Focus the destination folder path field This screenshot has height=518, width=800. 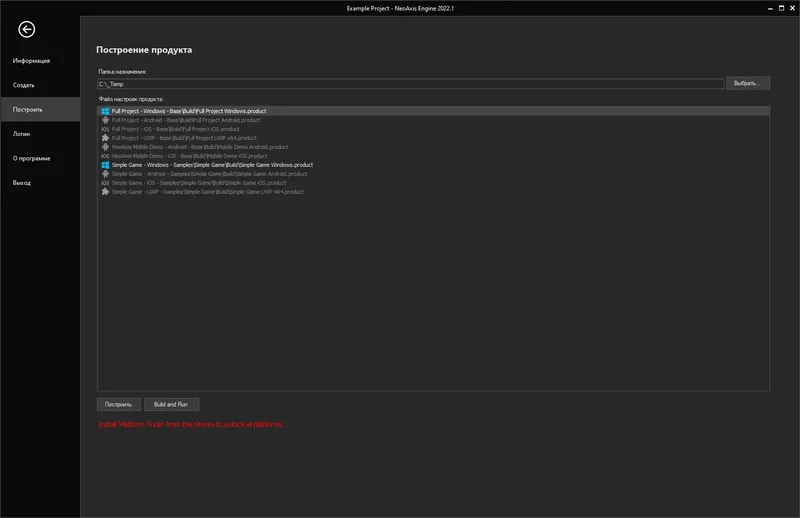point(410,84)
